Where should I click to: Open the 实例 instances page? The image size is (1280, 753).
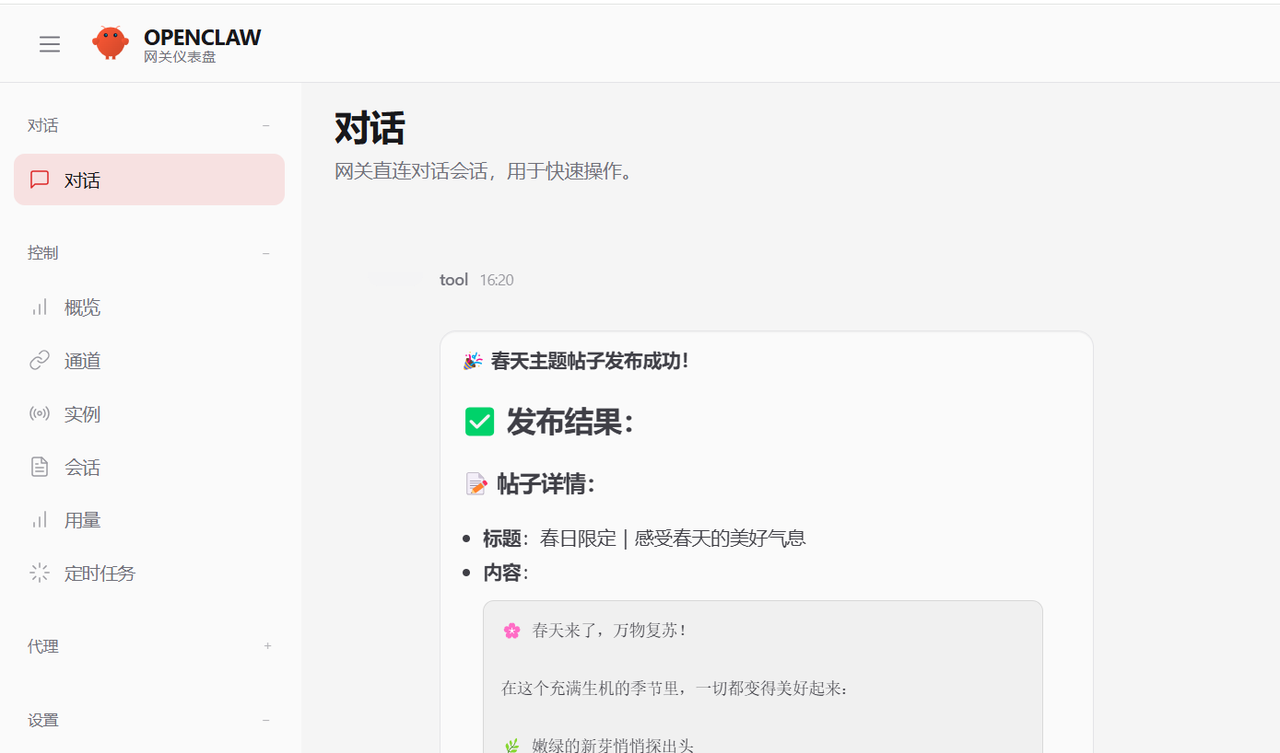pyautogui.click(x=149, y=413)
